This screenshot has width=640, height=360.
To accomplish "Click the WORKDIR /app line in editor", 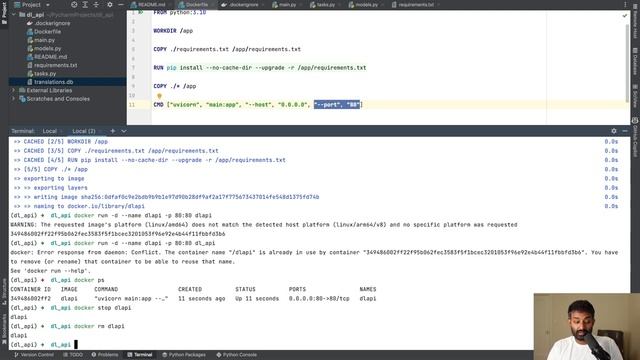I will pyautogui.click(x=173, y=31).
